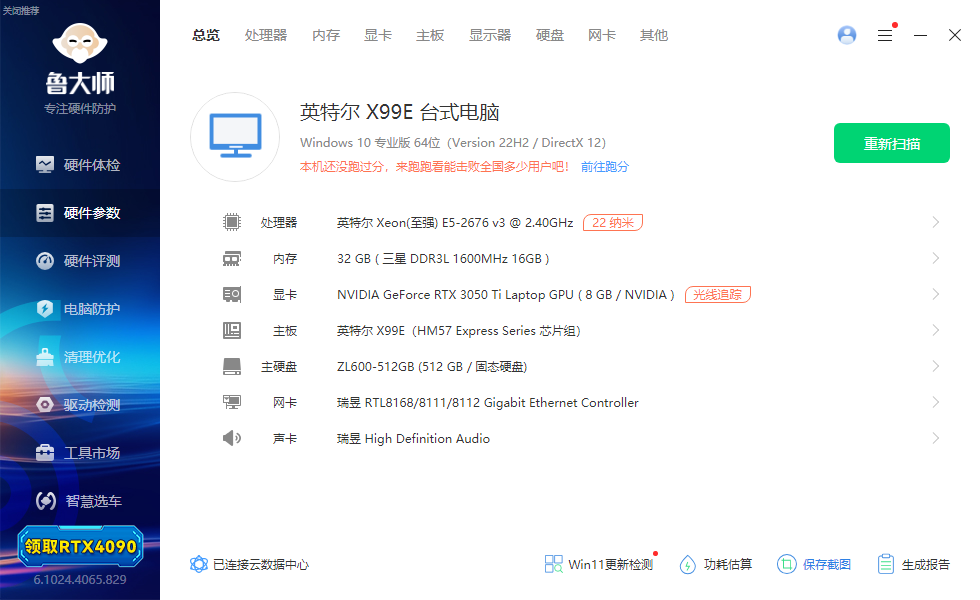Expand the 声卡 row chevron arrow

(x=936, y=438)
